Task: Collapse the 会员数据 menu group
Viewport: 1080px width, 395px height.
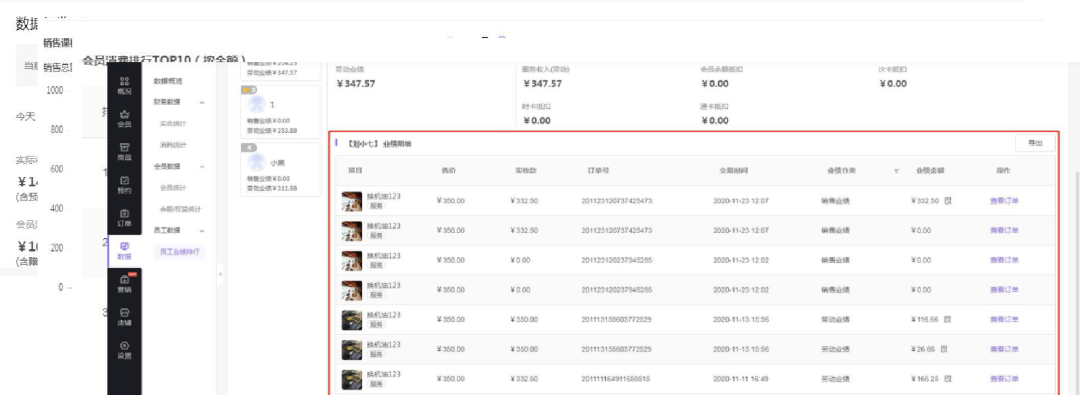Action: click(202, 166)
